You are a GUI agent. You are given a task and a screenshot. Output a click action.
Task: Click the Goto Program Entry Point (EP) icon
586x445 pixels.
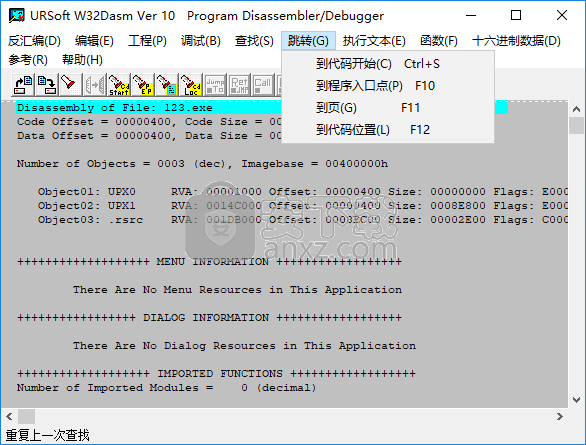[x=143, y=84]
